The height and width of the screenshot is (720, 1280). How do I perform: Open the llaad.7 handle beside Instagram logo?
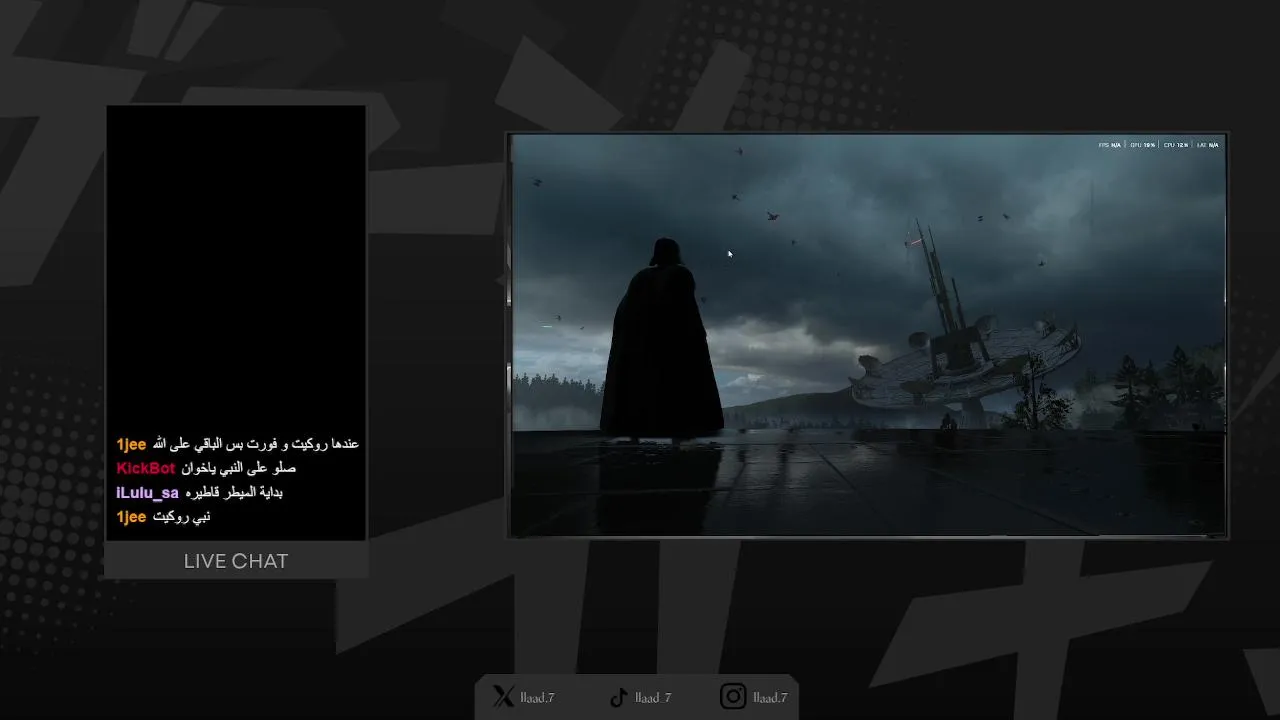tap(770, 698)
